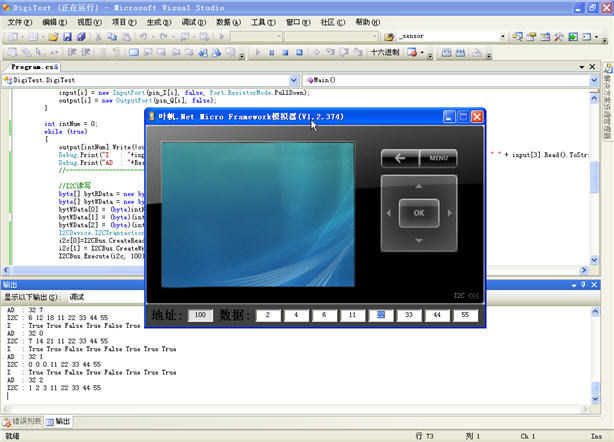This screenshot has height=442, width=614.
Task: Click the left arrow on emulator pad
Action: (x=389, y=213)
